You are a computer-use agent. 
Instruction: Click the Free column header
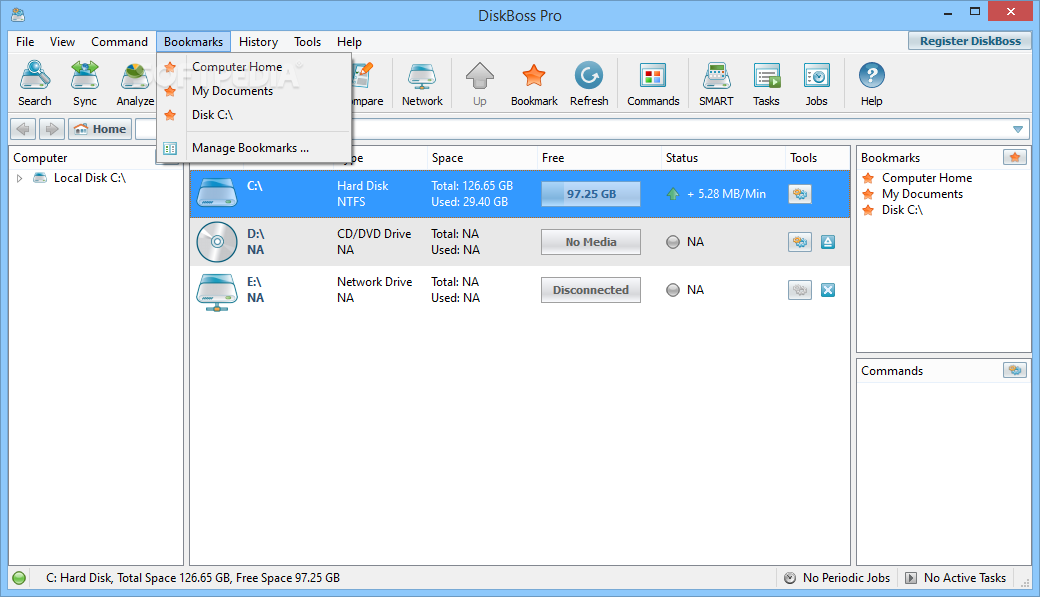click(599, 158)
